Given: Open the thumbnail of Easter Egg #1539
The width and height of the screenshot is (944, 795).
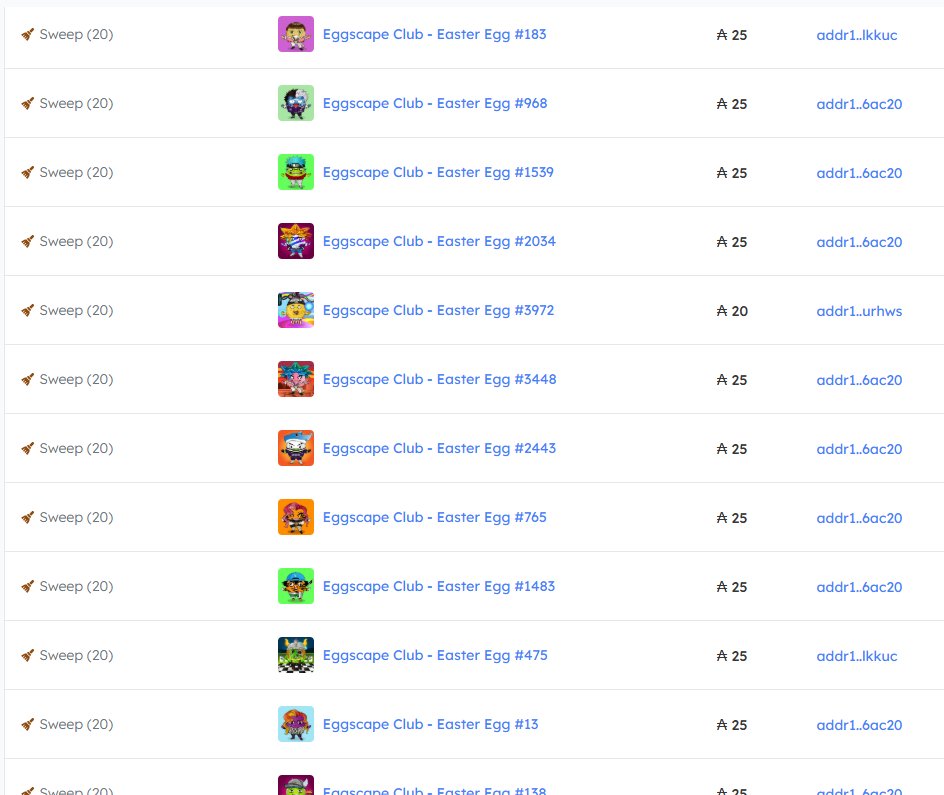Looking at the screenshot, I should (296, 172).
